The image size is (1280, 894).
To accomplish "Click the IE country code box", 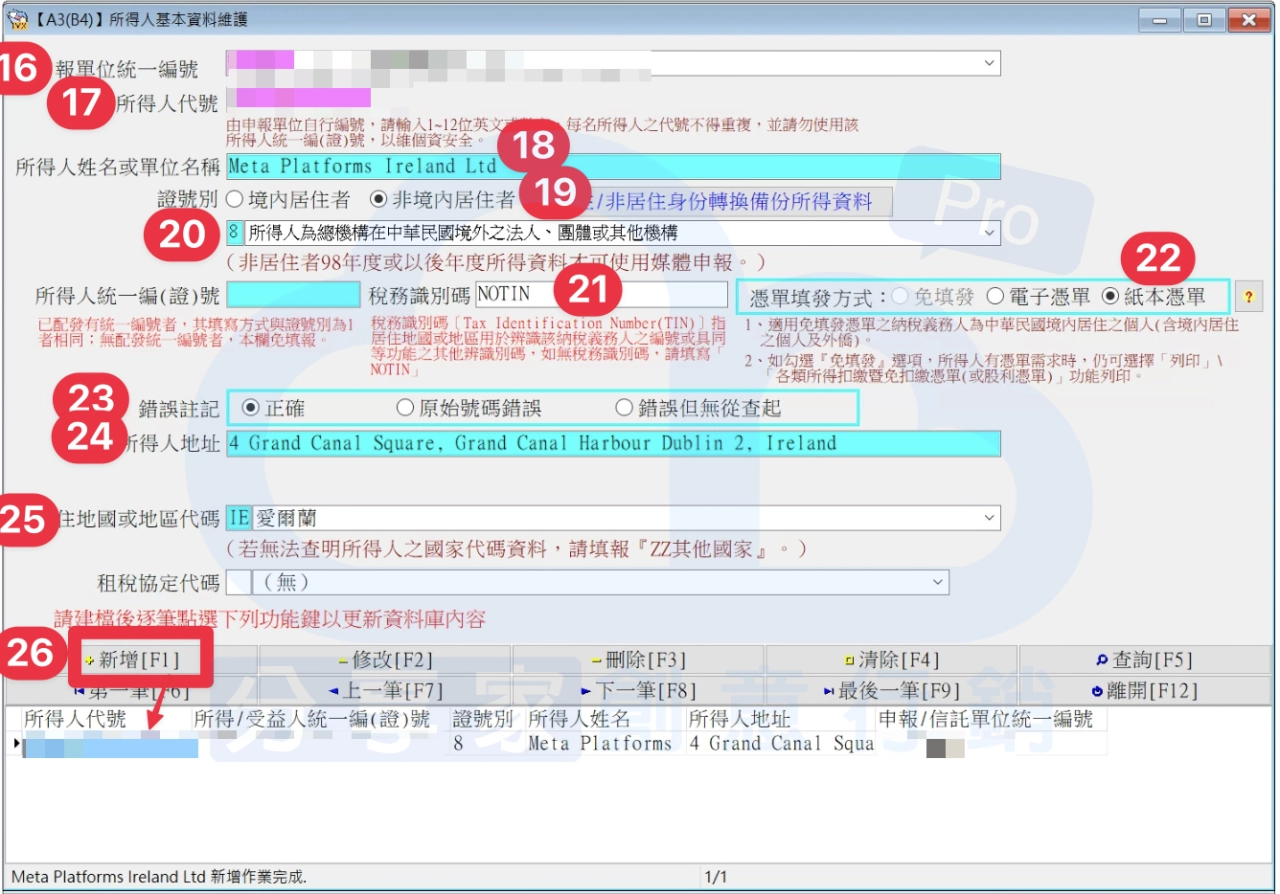I will click(238, 518).
